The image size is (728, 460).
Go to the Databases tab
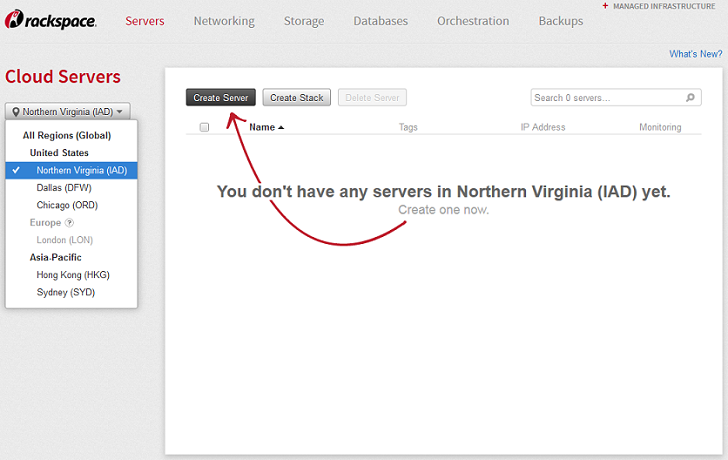click(x=381, y=21)
